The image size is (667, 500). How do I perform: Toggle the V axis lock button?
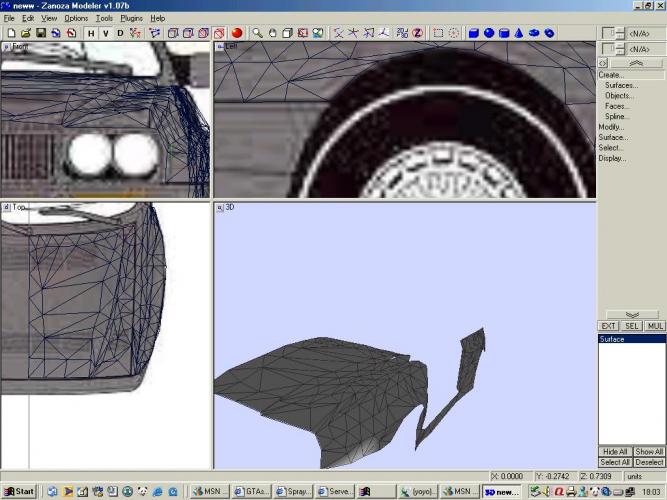106,33
